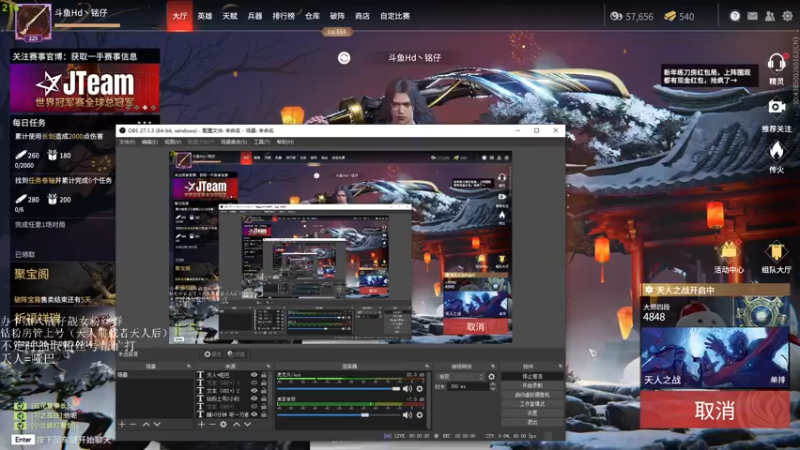Open 帮助(H) menu in OBS
Image resolution: width=800 pixels, height=450 pixels.
click(x=285, y=142)
